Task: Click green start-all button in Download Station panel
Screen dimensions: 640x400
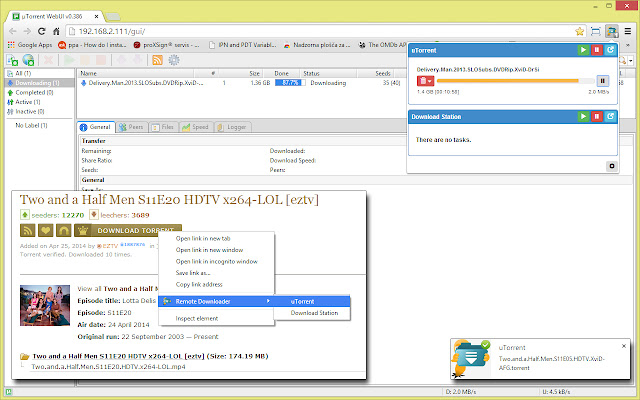Action: pos(583,116)
